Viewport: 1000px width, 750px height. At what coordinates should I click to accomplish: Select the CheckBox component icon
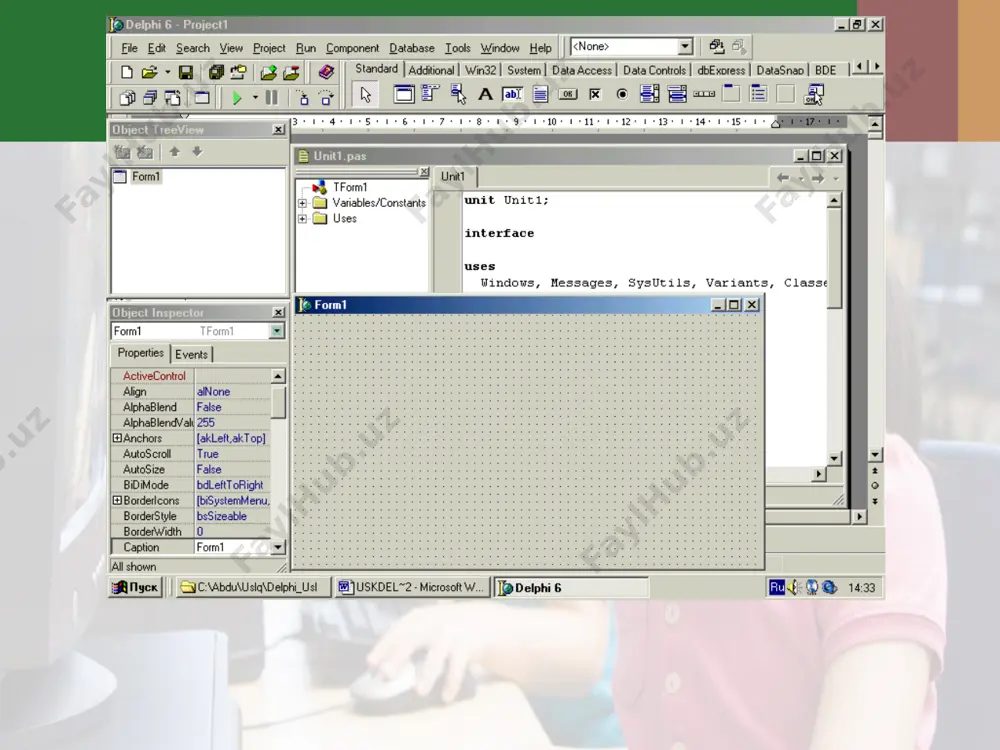click(x=595, y=94)
